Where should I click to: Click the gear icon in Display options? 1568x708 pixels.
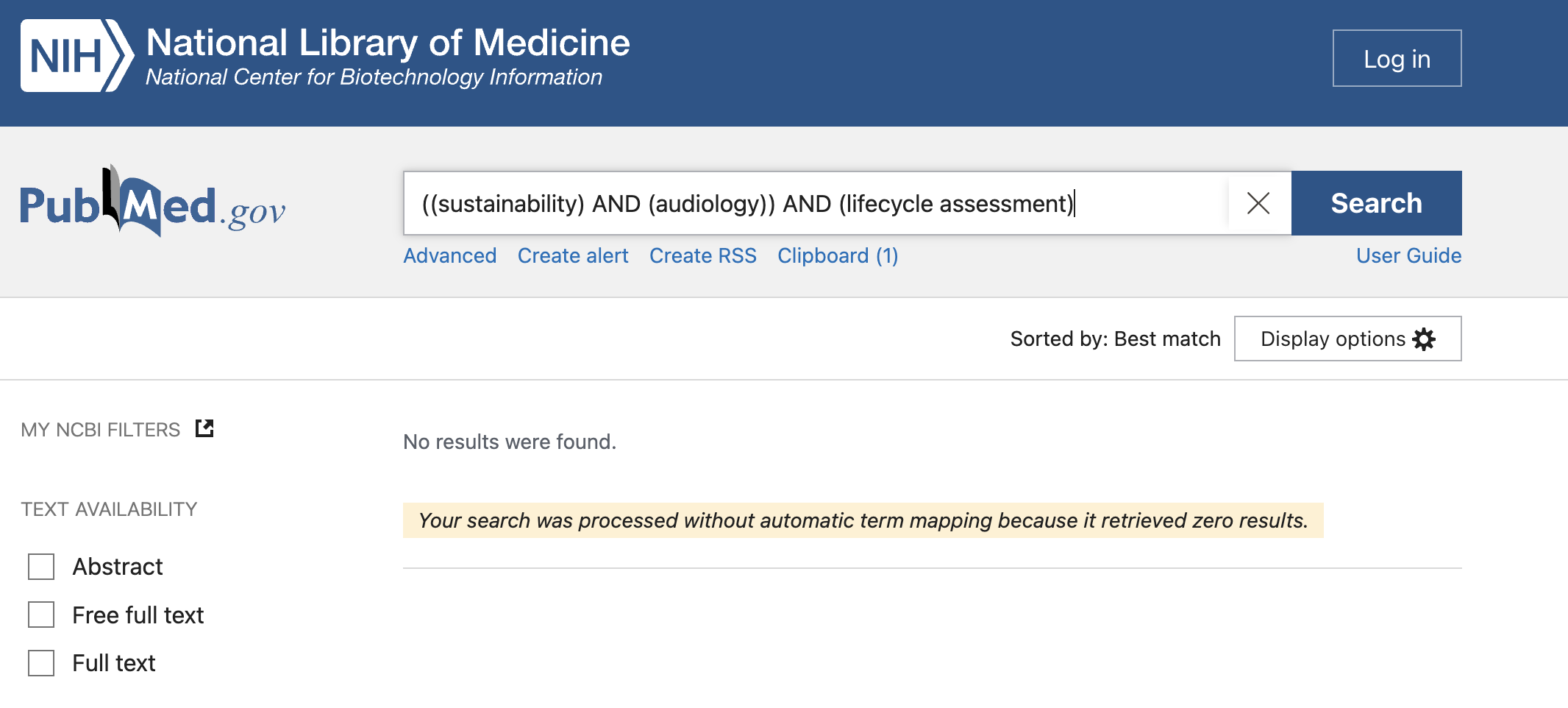(1424, 339)
